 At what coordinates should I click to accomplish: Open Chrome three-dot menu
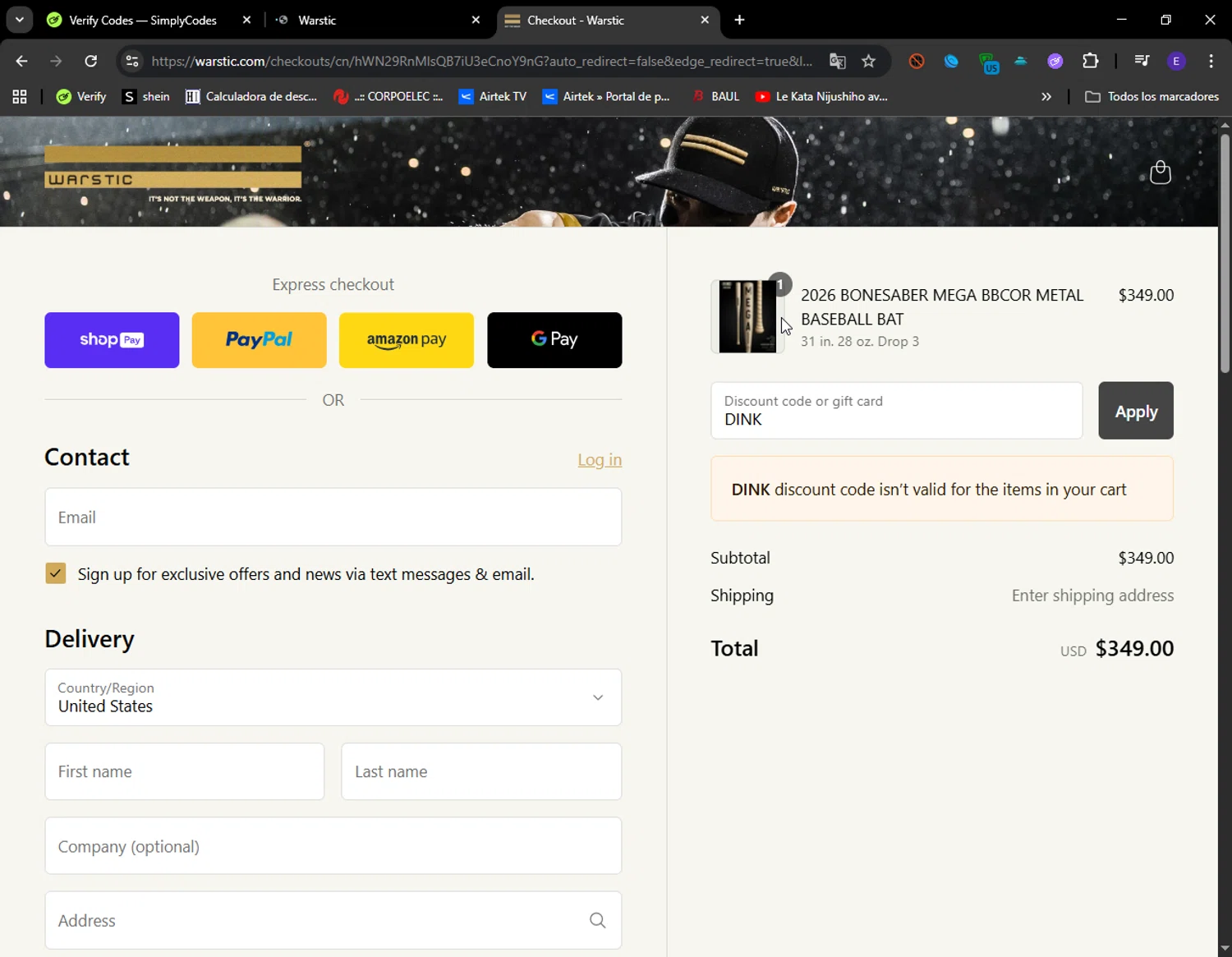[1211, 61]
